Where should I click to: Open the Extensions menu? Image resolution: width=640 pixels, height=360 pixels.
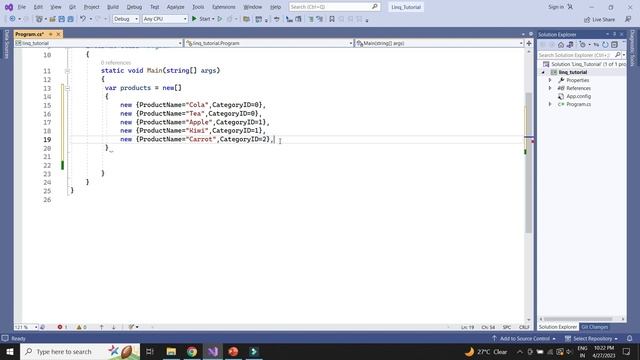pyautogui.click(x=224, y=7)
